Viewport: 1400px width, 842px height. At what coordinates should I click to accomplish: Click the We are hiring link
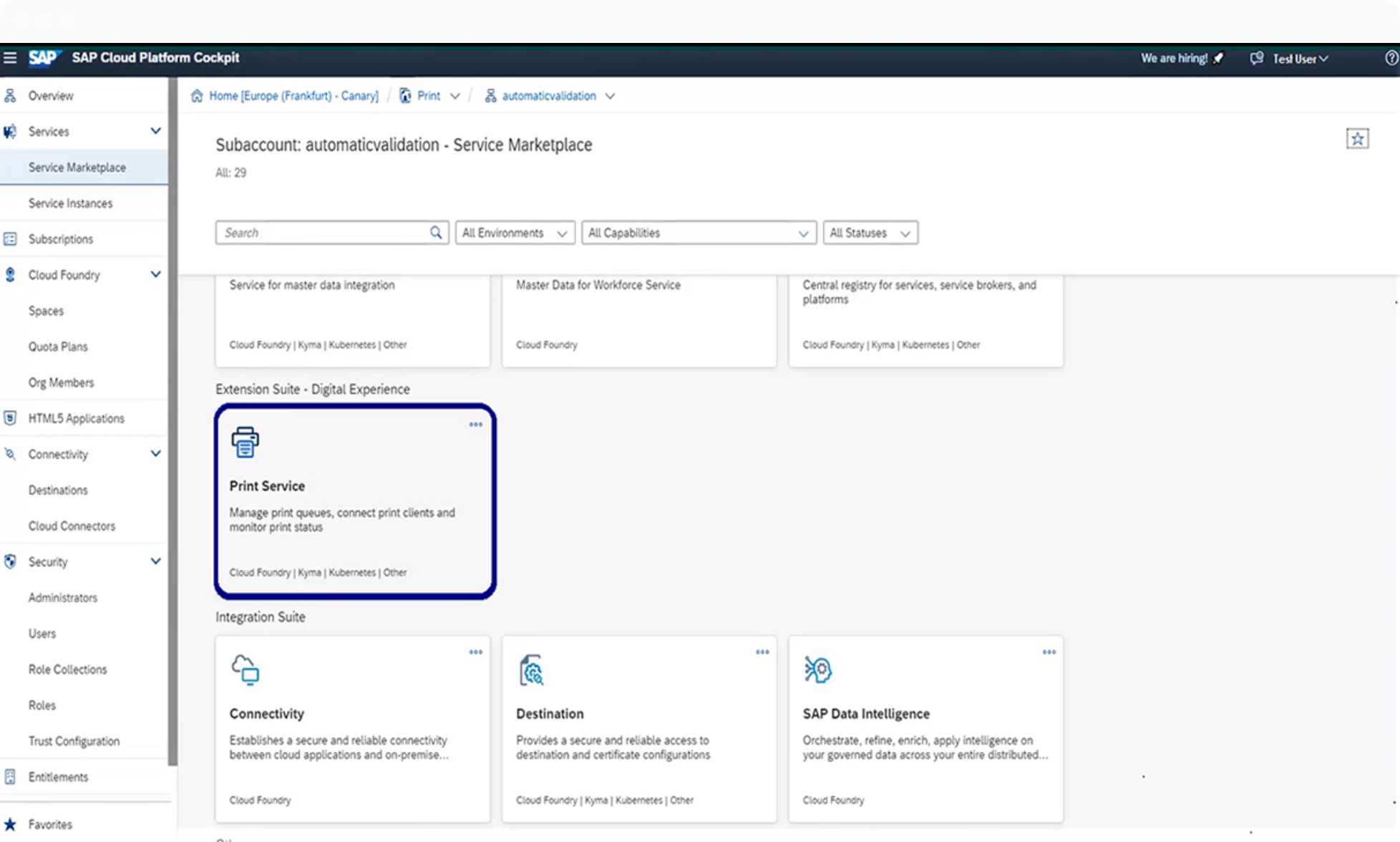tap(1174, 58)
